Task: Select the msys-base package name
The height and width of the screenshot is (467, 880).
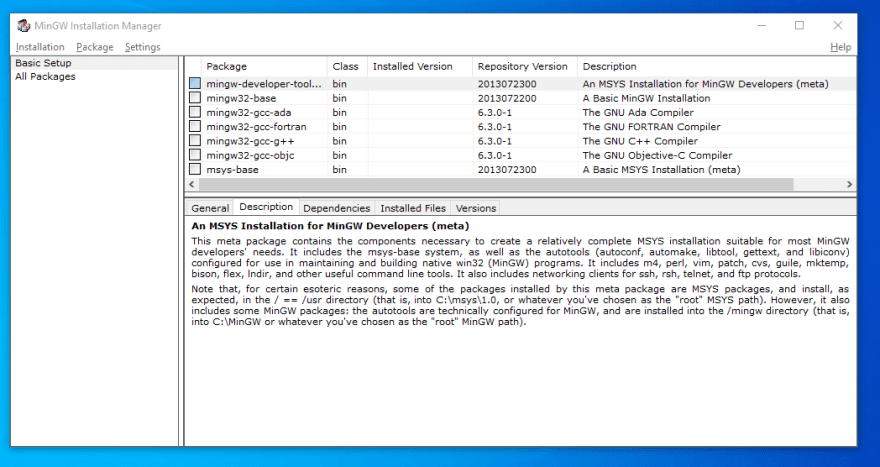Action: tap(232, 170)
